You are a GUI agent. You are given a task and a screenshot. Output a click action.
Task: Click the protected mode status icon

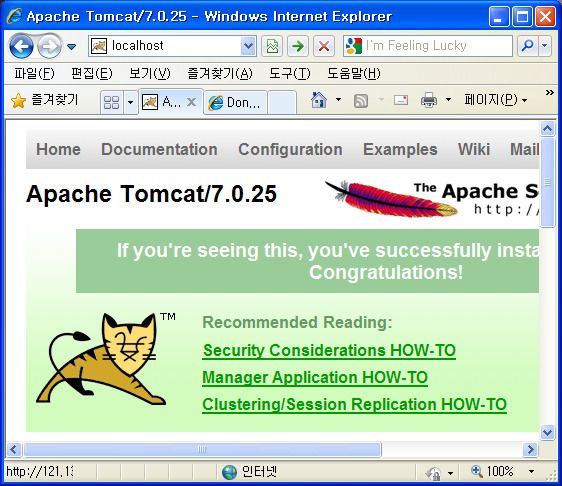(x=433, y=473)
